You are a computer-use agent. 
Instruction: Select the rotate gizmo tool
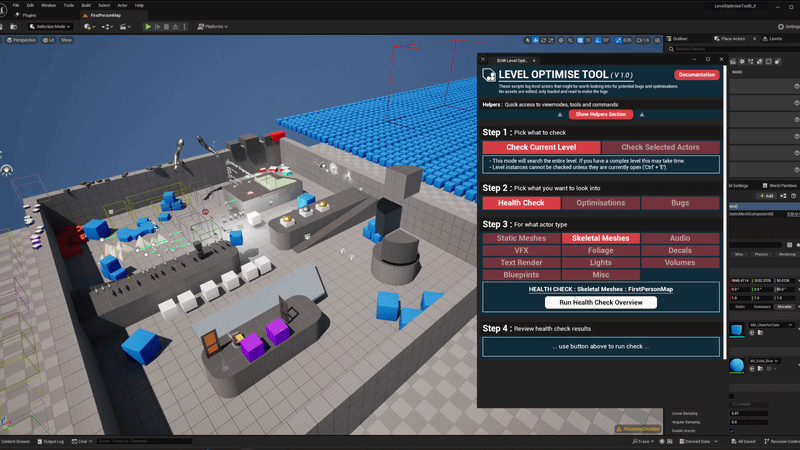tap(543, 40)
